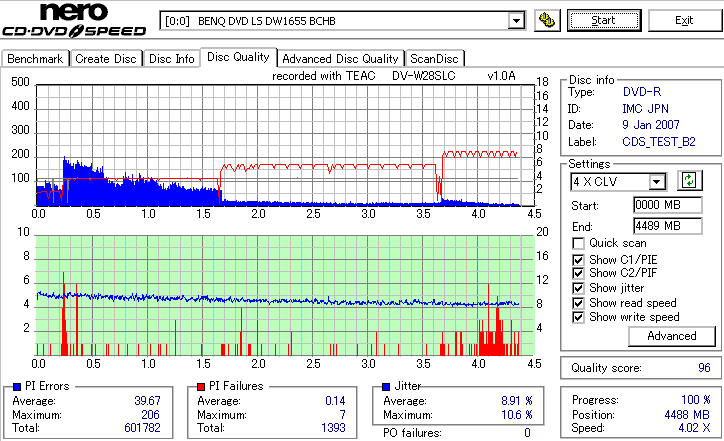Click the label value CDS_TEST_B2
Image resolution: width=724 pixels, height=441 pixels.
click(x=659, y=142)
